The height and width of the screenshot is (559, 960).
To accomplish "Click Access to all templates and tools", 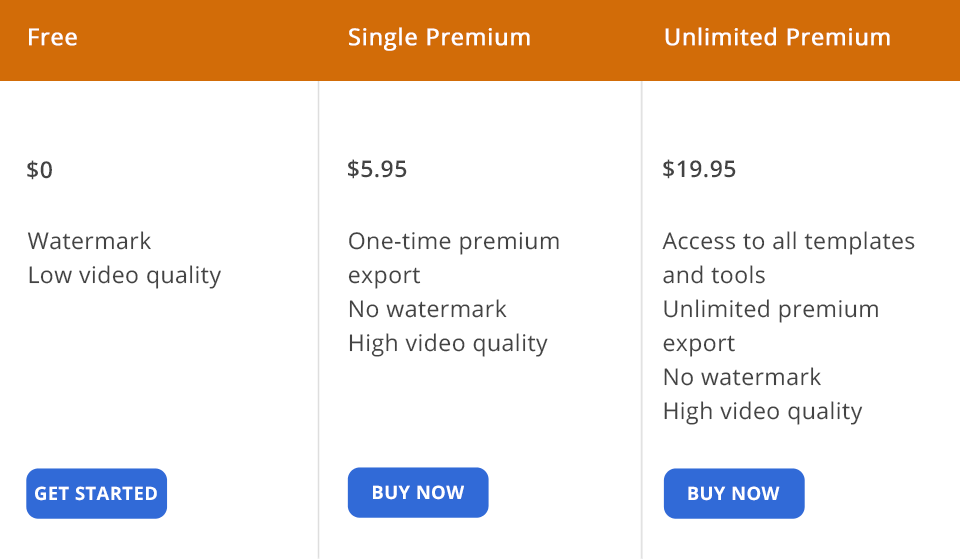I will 788,257.
